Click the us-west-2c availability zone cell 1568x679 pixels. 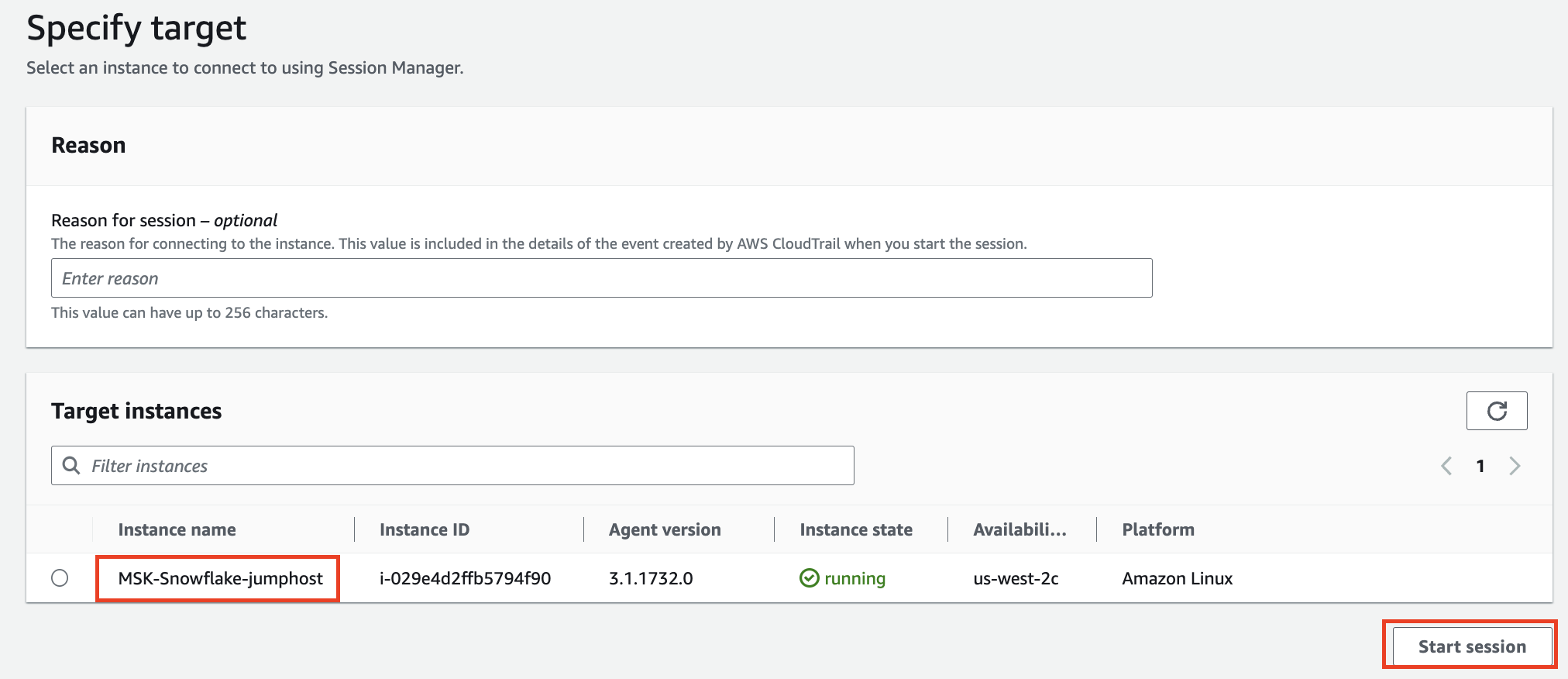point(1015,578)
